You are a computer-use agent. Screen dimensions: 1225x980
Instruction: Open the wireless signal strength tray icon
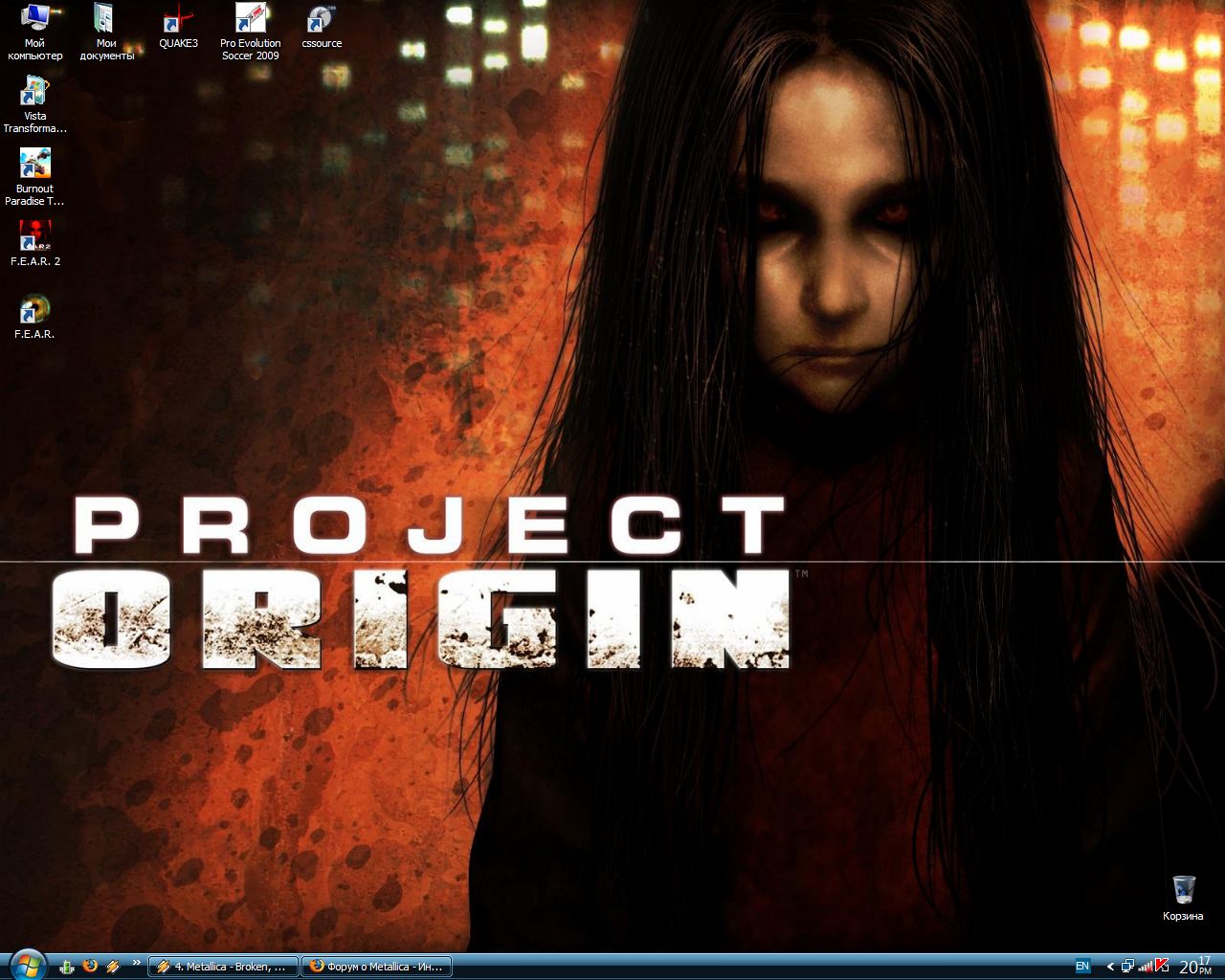[1146, 967]
